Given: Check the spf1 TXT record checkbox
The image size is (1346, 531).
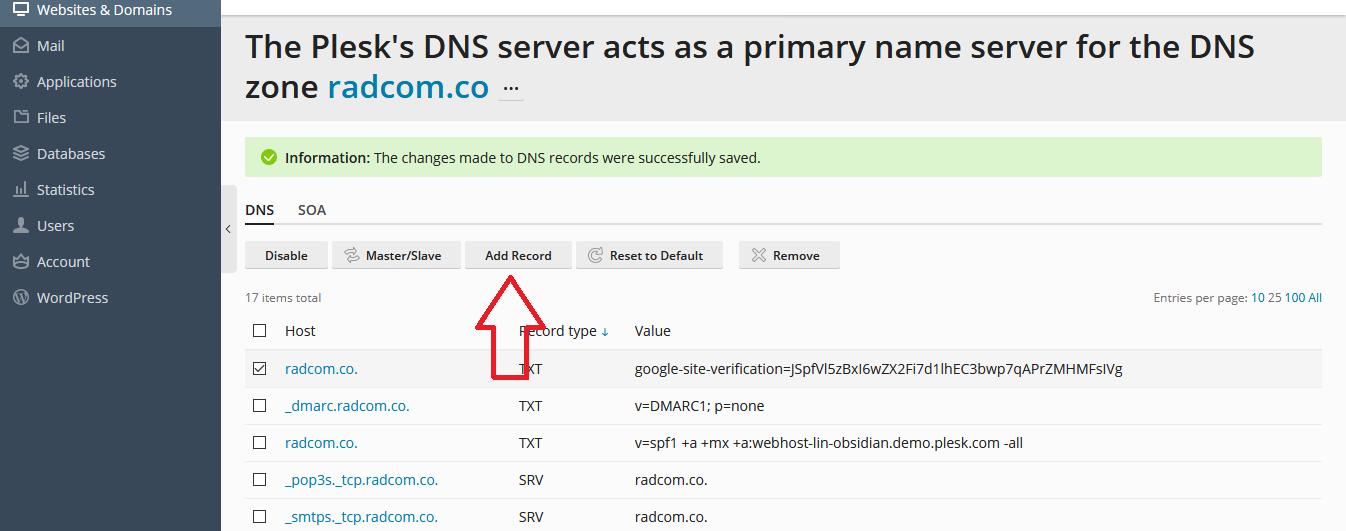Looking at the screenshot, I should (x=260, y=443).
